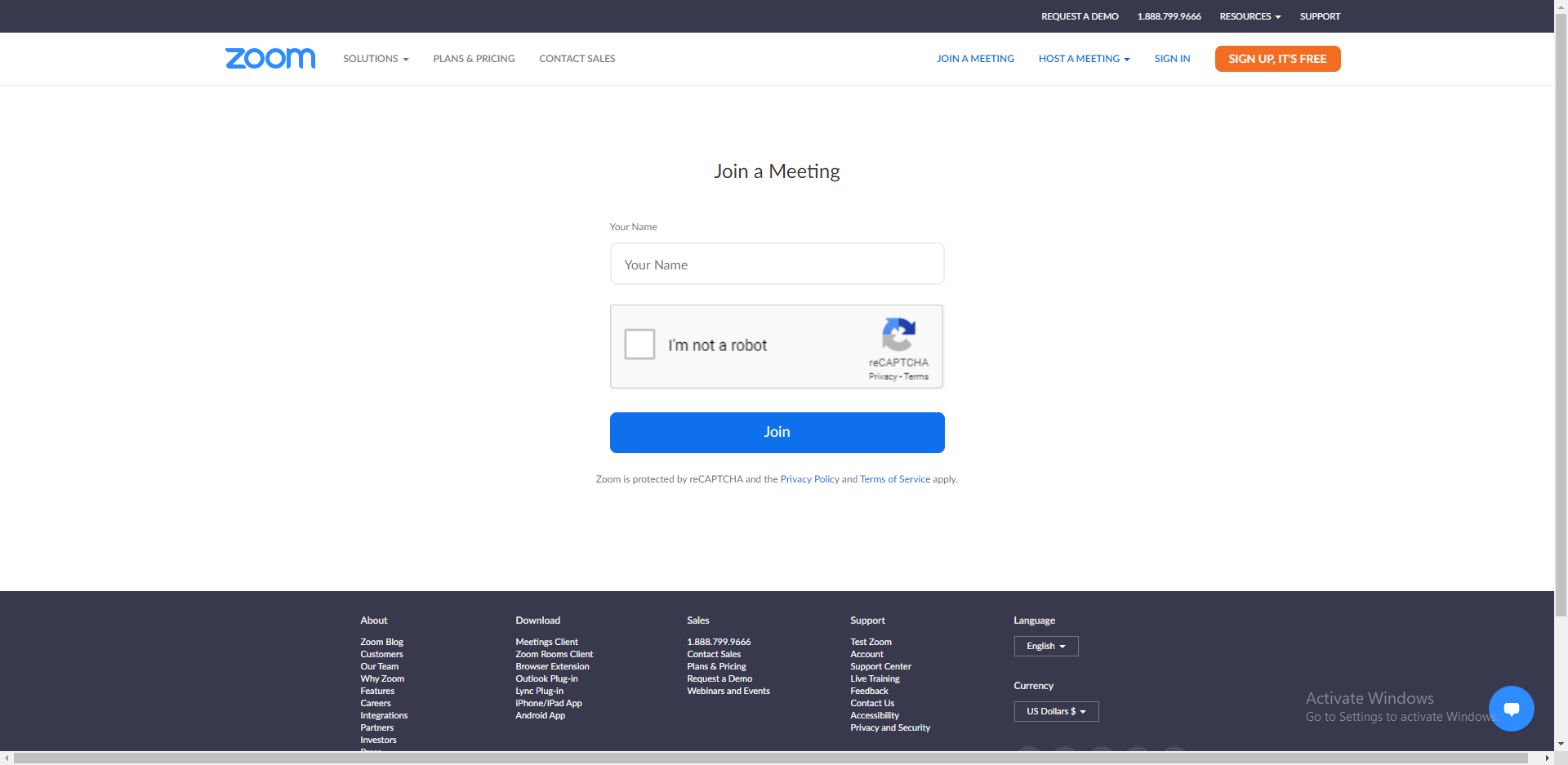Expand the Solutions dropdown

click(x=376, y=59)
